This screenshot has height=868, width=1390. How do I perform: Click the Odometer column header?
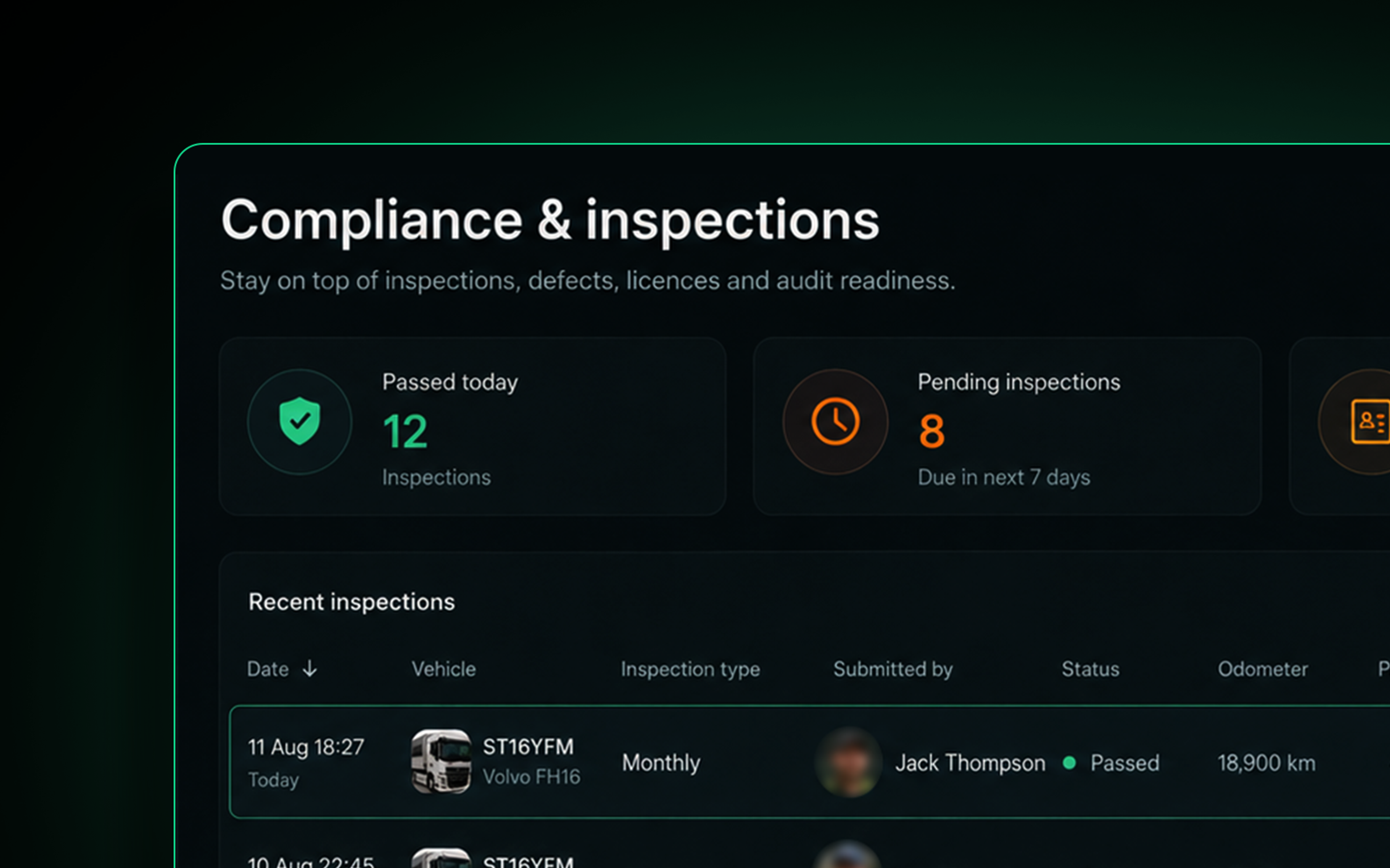1263,669
